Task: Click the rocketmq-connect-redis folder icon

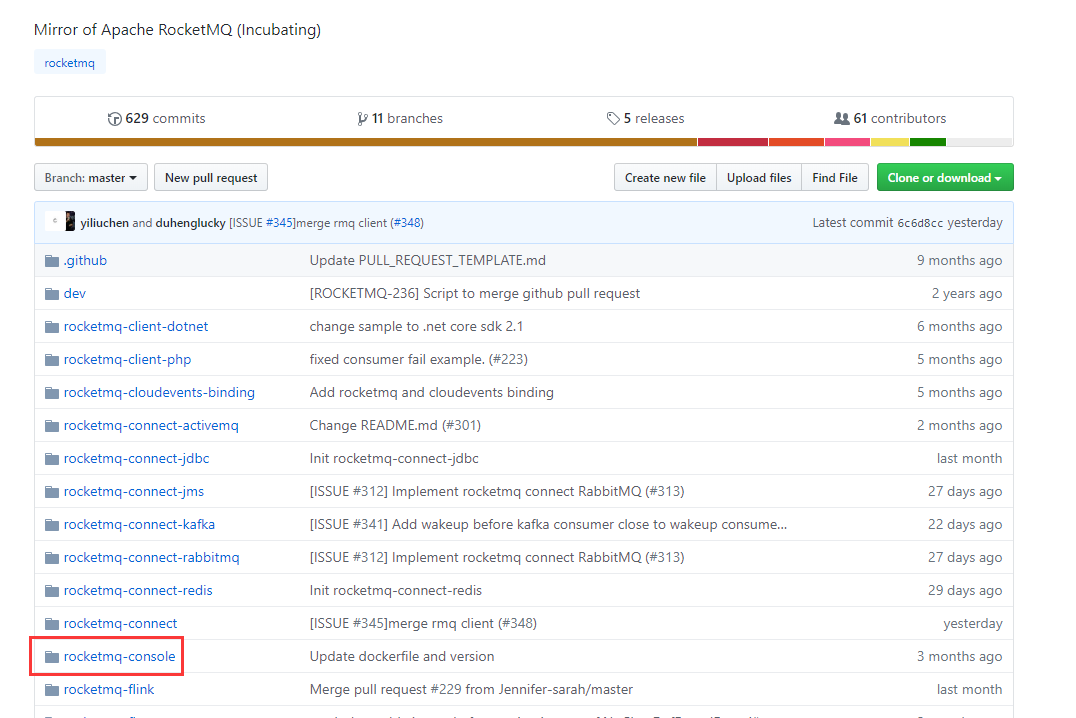Action: [52, 590]
